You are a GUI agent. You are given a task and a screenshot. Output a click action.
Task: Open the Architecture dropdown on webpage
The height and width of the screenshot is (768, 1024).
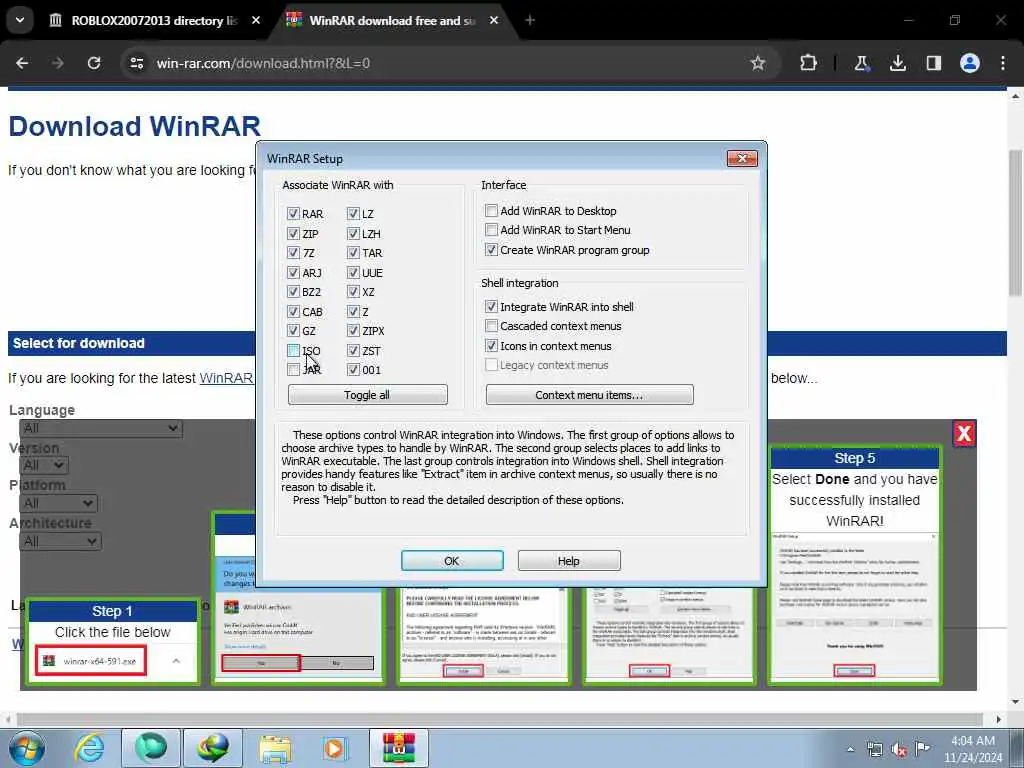[x=60, y=541]
